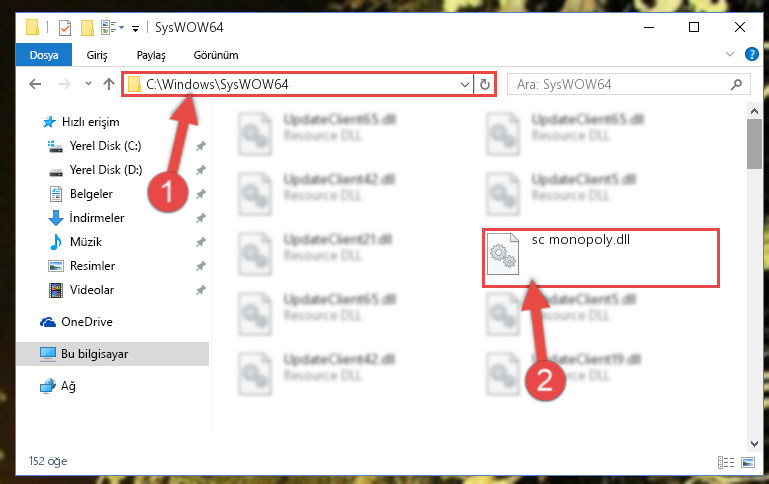Expand the address bar history dropdown
This screenshot has height=484, width=769.
[464, 84]
